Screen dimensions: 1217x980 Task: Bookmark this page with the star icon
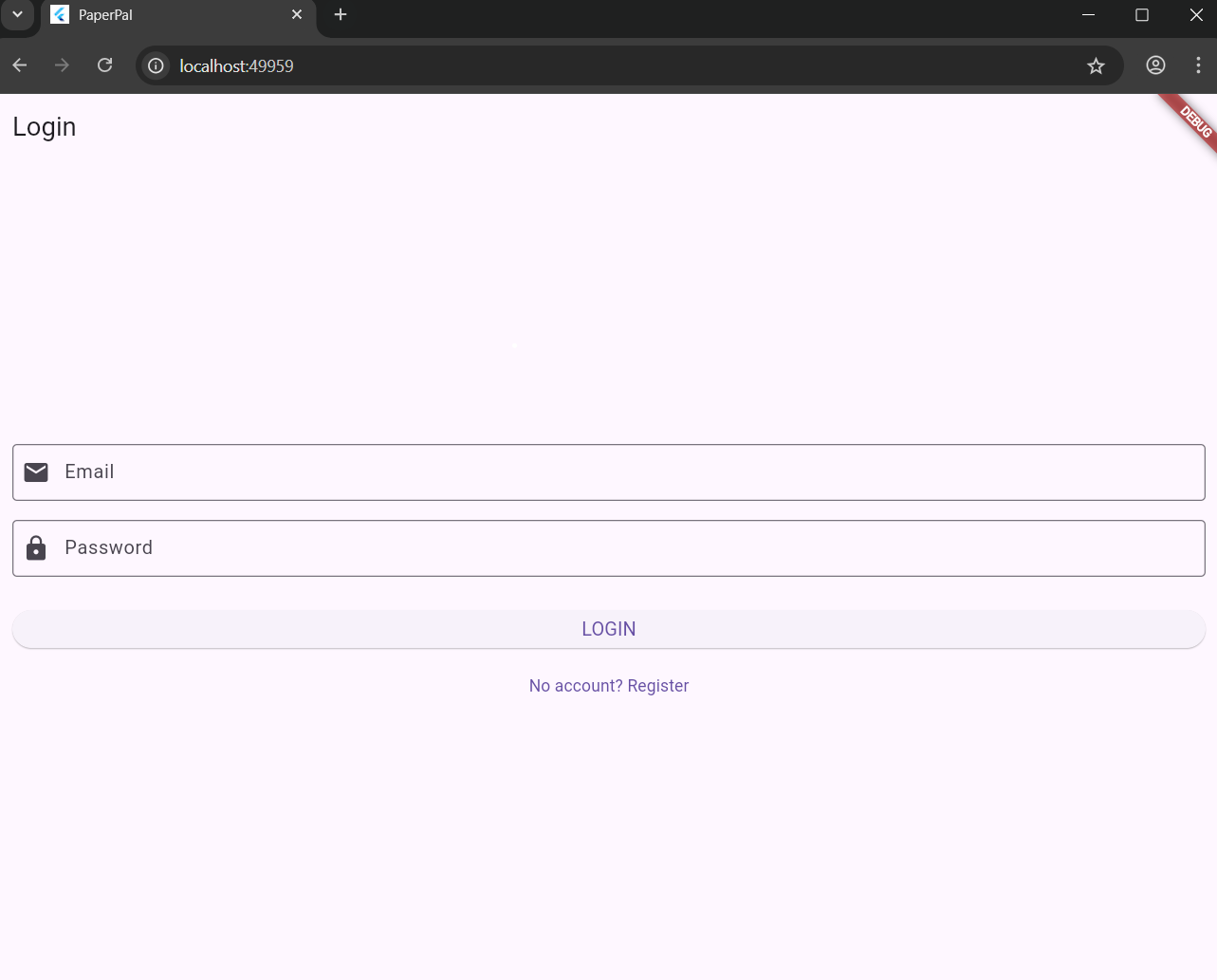point(1096,65)
